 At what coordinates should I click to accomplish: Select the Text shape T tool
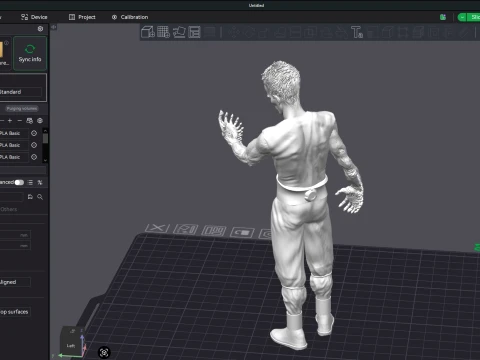point(357,32)
